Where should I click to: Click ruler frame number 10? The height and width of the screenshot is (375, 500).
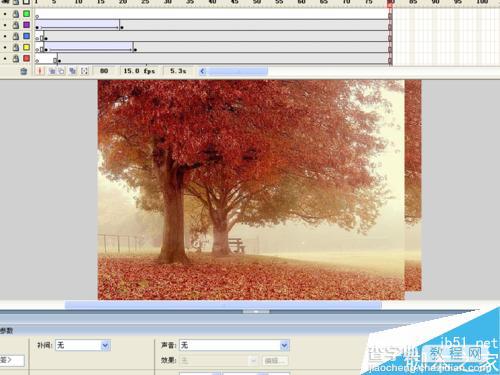[78, 2]
